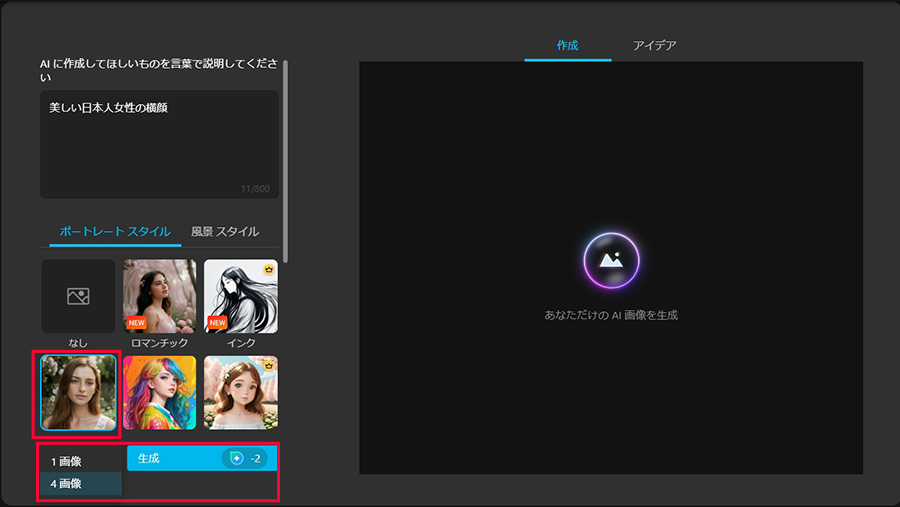Choose the インク portrait style
This screenshot has width=900, height=507.
coord(241,296)
